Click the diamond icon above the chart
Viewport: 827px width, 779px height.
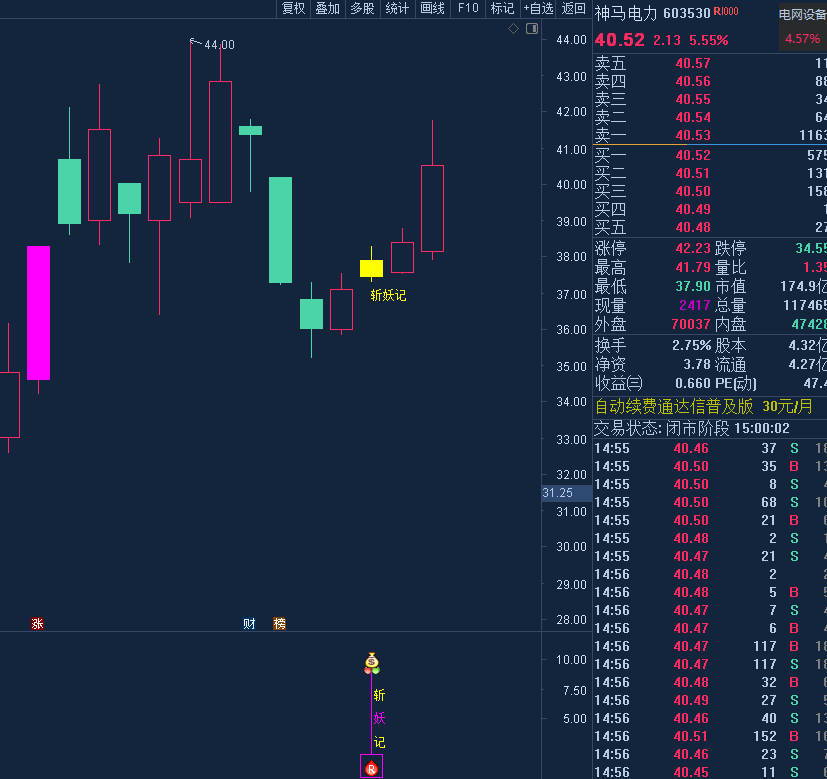[514, 28]
